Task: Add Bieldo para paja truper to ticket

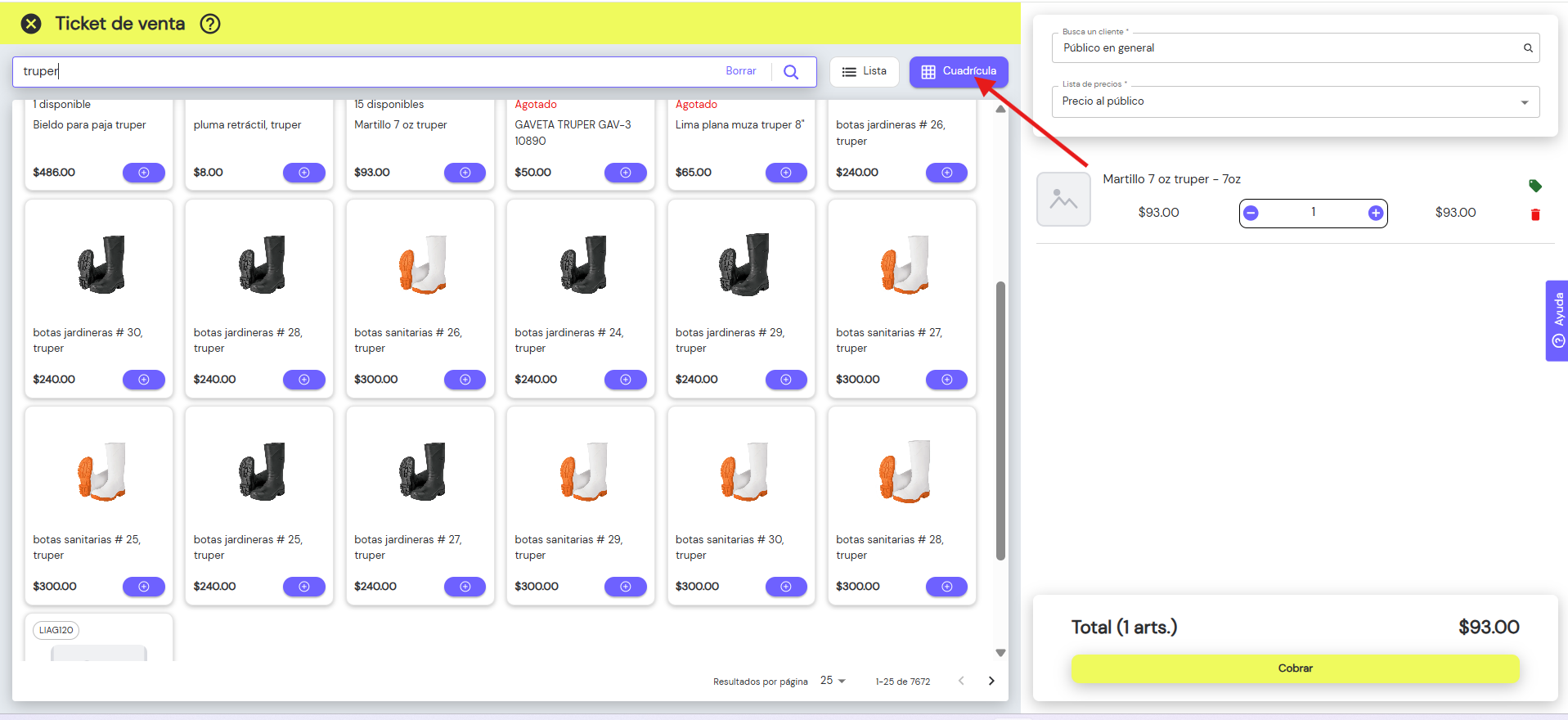Action: [x=144, y=173]
